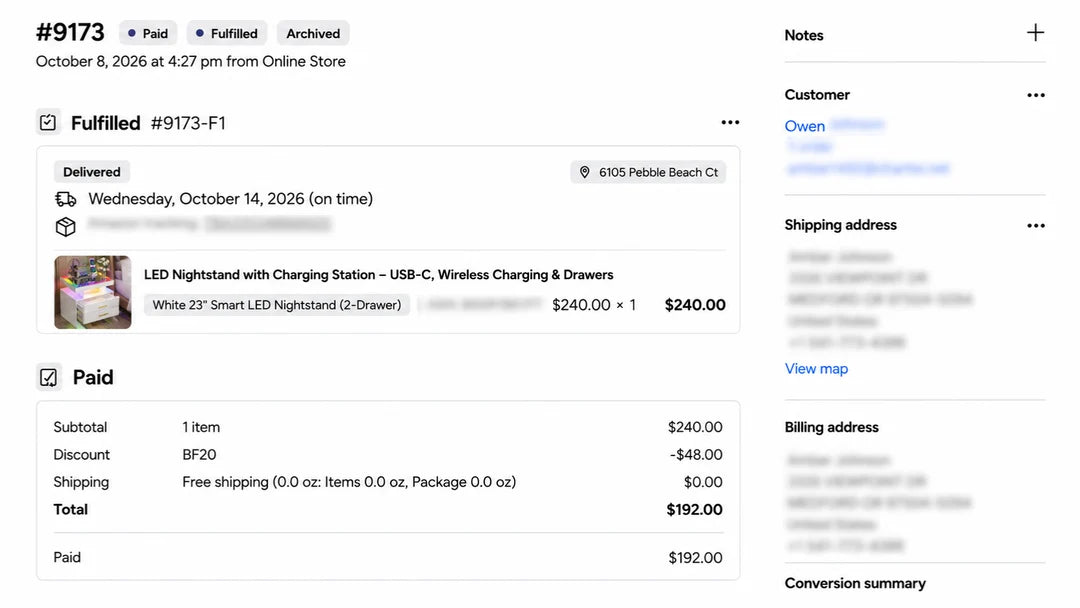
Task: Click the 6105 Pebble Beach Ct location tag
Action: click(x=648, y=172)
